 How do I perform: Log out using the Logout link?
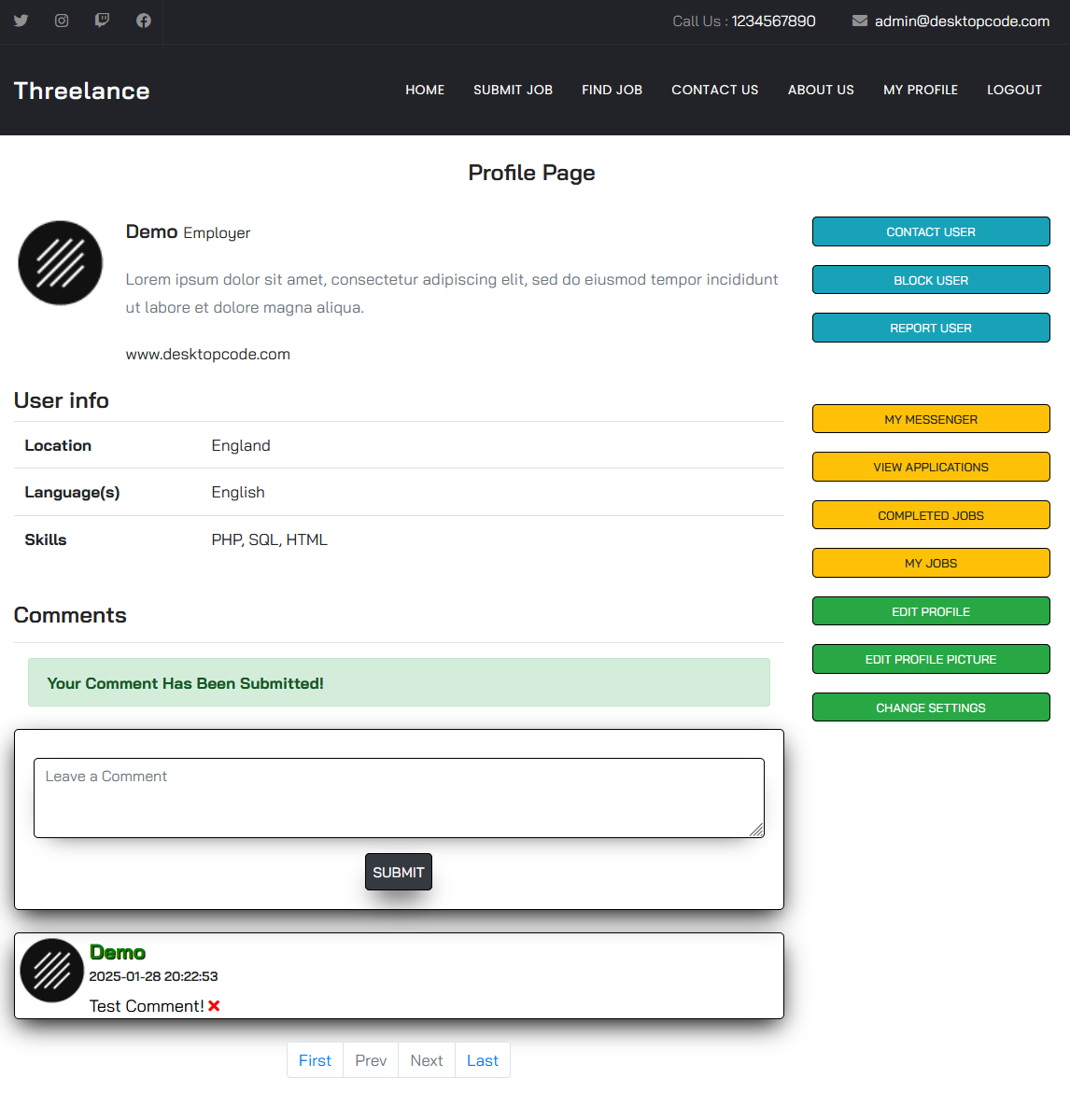1014,90
